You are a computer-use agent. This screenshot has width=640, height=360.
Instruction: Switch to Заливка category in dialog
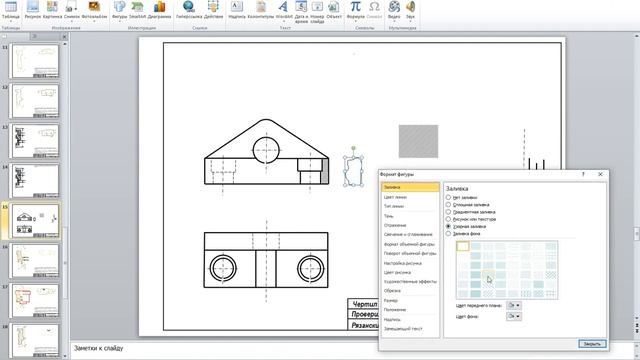pos(410,187)
